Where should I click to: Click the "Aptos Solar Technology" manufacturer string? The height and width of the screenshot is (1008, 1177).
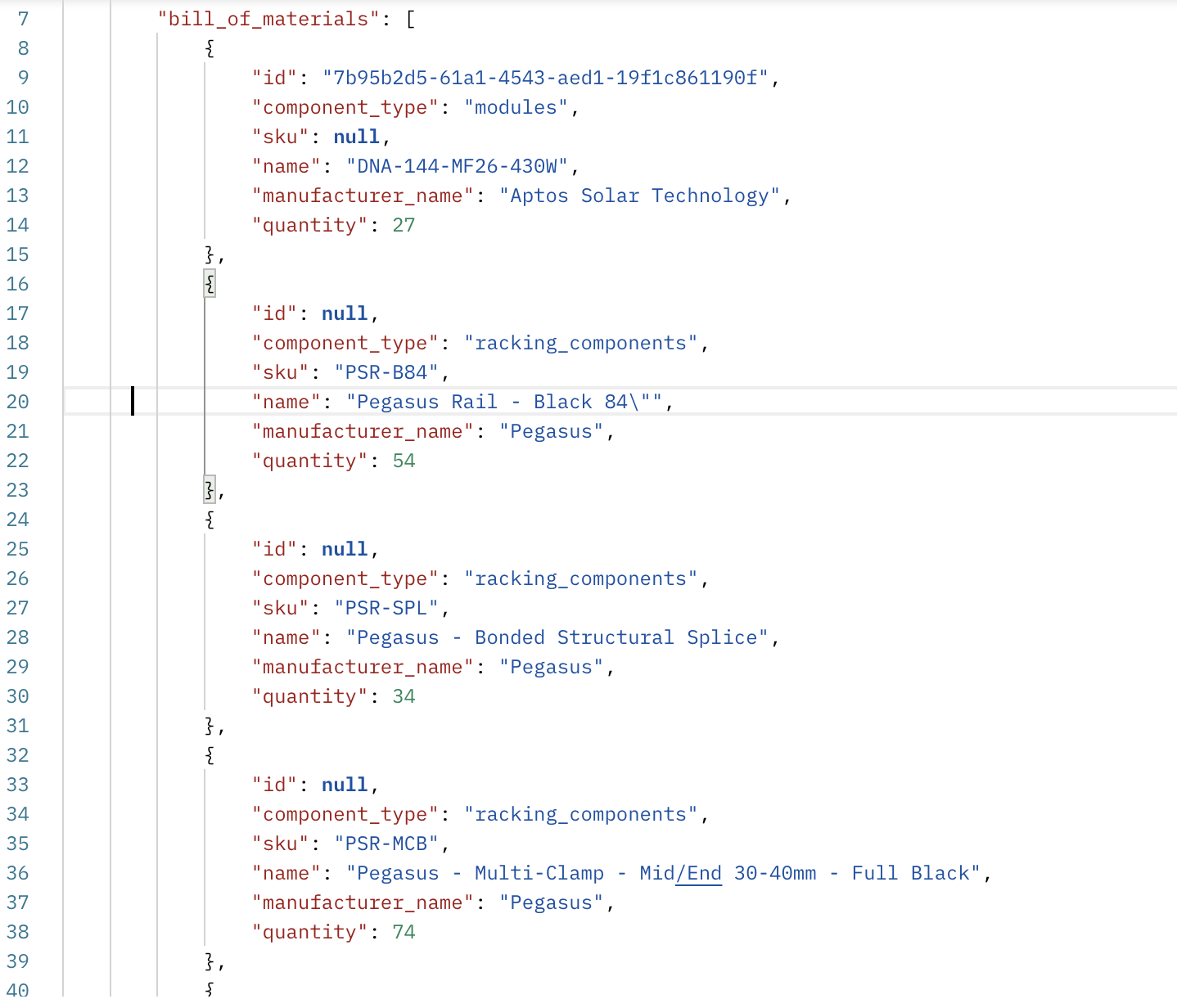pyautogui.click(x=639, y=196)
